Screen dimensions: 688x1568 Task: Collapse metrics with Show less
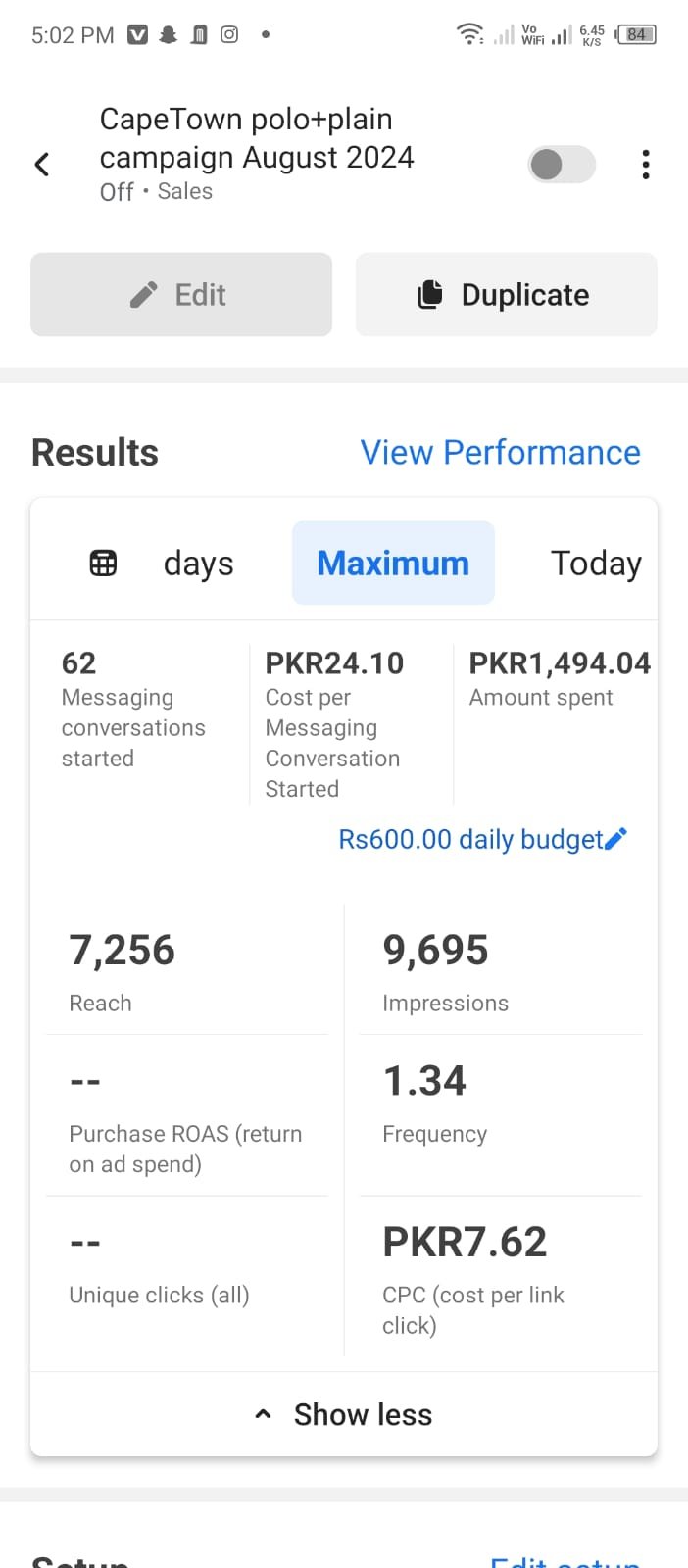click(x=344, y=1414)
